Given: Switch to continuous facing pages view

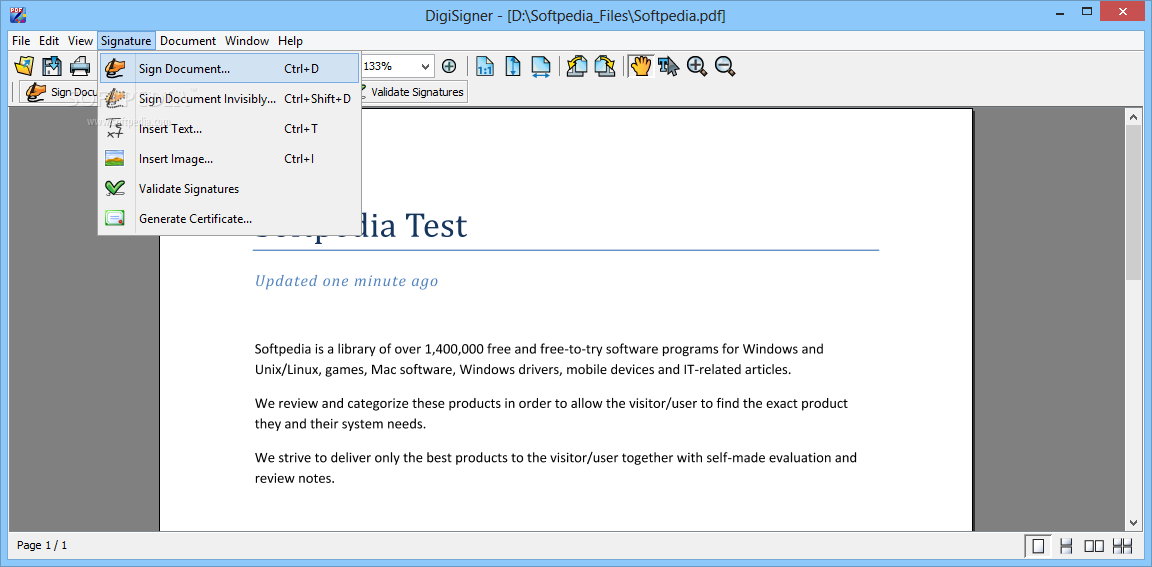Looking at the screenshot, I should click(x=1122, y=546).
